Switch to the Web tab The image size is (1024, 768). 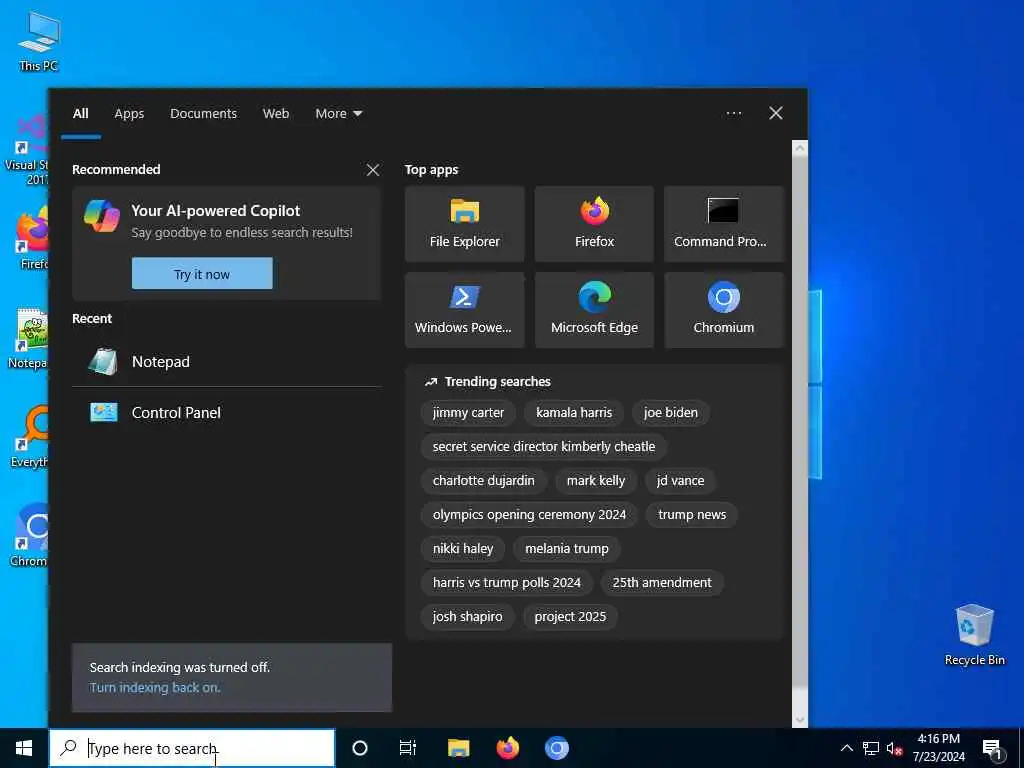point(276,113)
